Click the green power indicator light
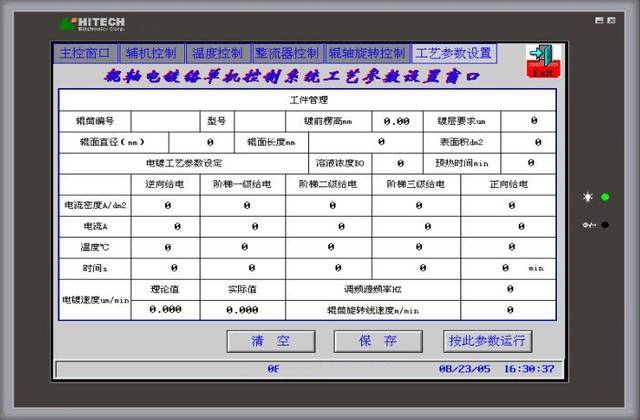Screen dimensions: 640x420 click(x=603, y=197)
